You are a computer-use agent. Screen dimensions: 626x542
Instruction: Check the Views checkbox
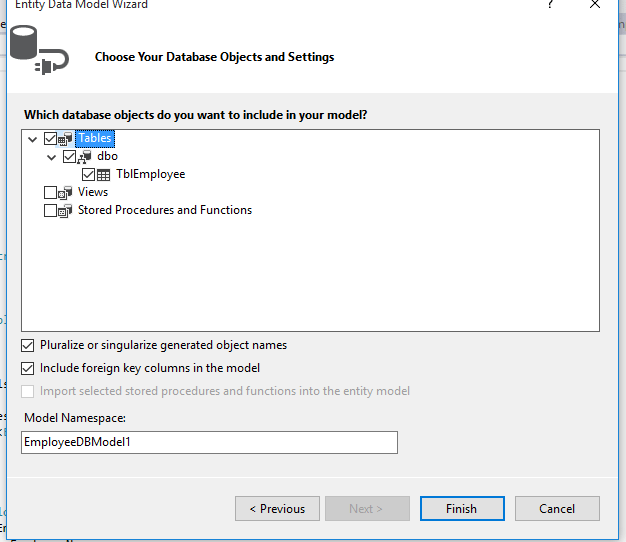(x=51, y=193)
